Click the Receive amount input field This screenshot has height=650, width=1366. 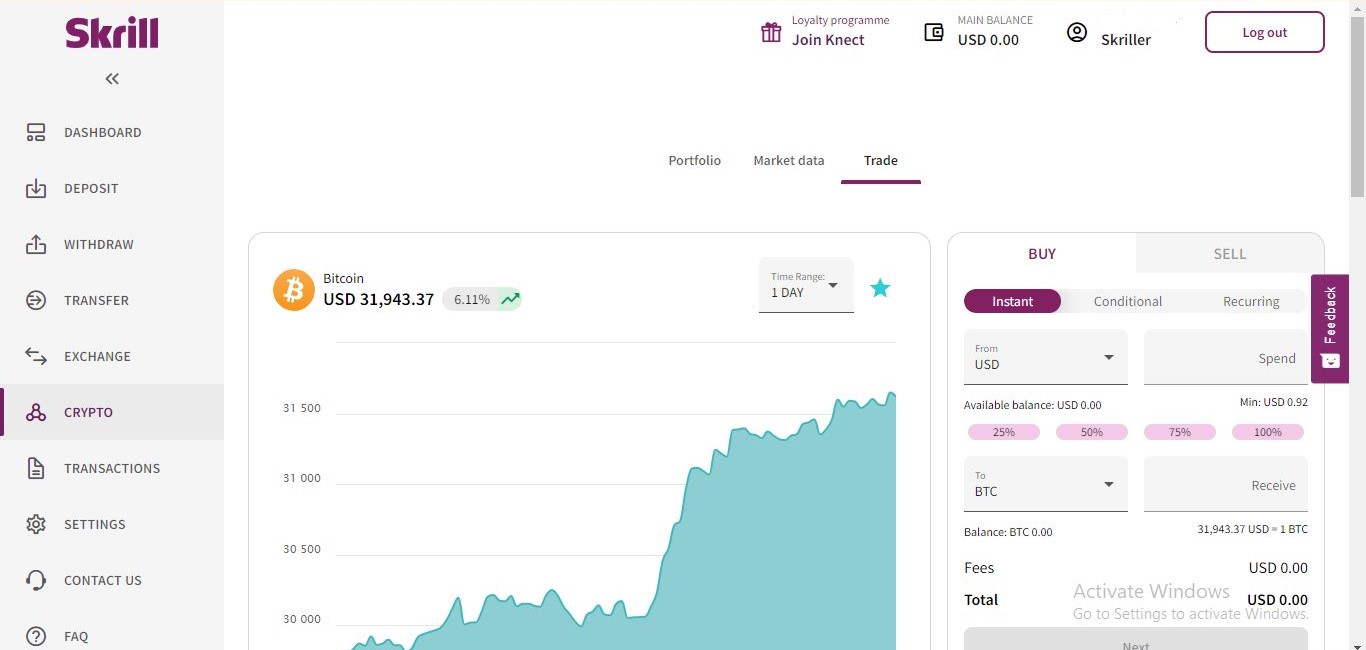coord(1226,484)
